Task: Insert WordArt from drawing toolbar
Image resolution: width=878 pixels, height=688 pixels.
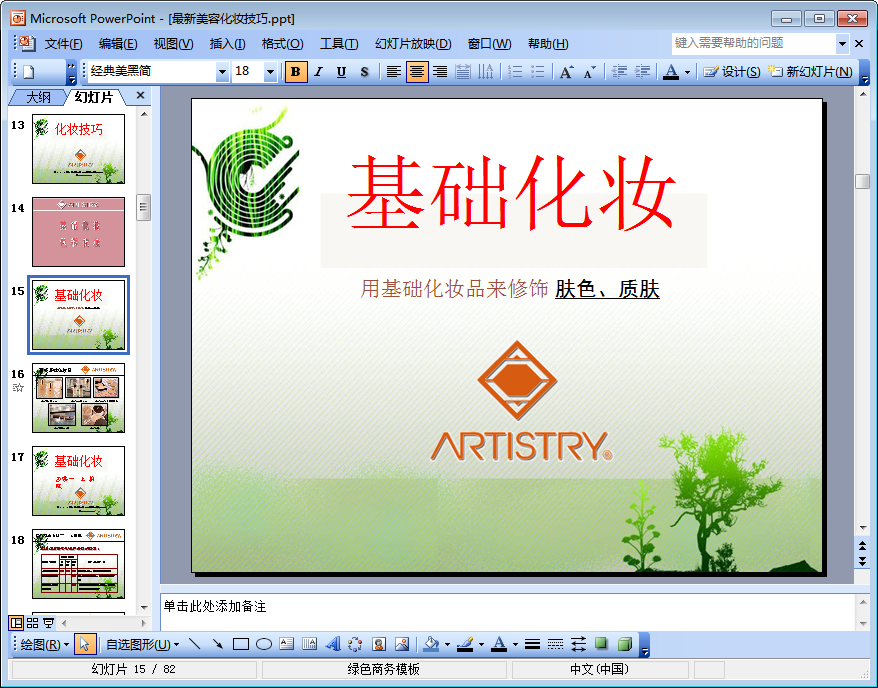Action: (x=333, y=644)
